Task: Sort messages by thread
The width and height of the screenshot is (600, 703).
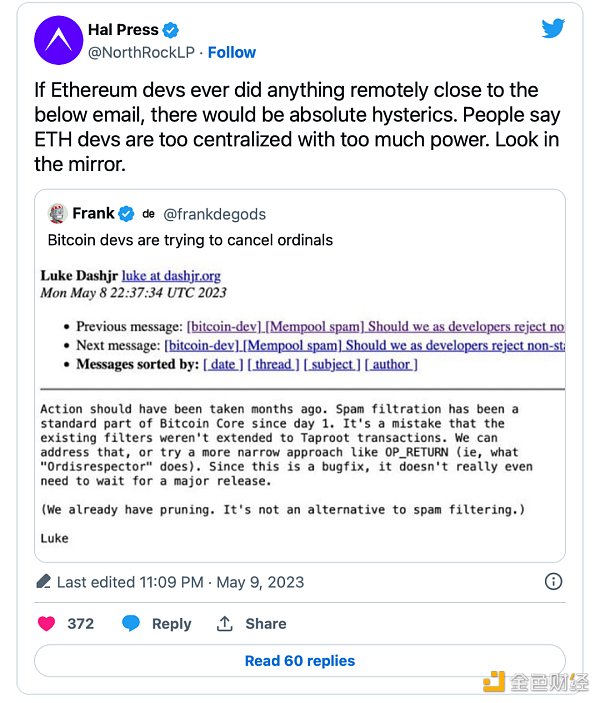Action: 272,364
